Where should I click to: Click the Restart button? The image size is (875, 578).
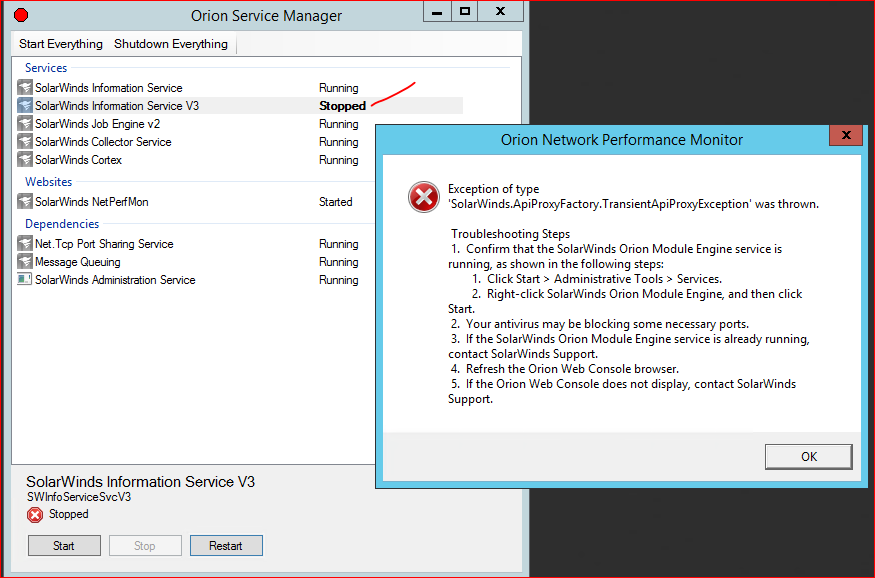tap(226, 546)
